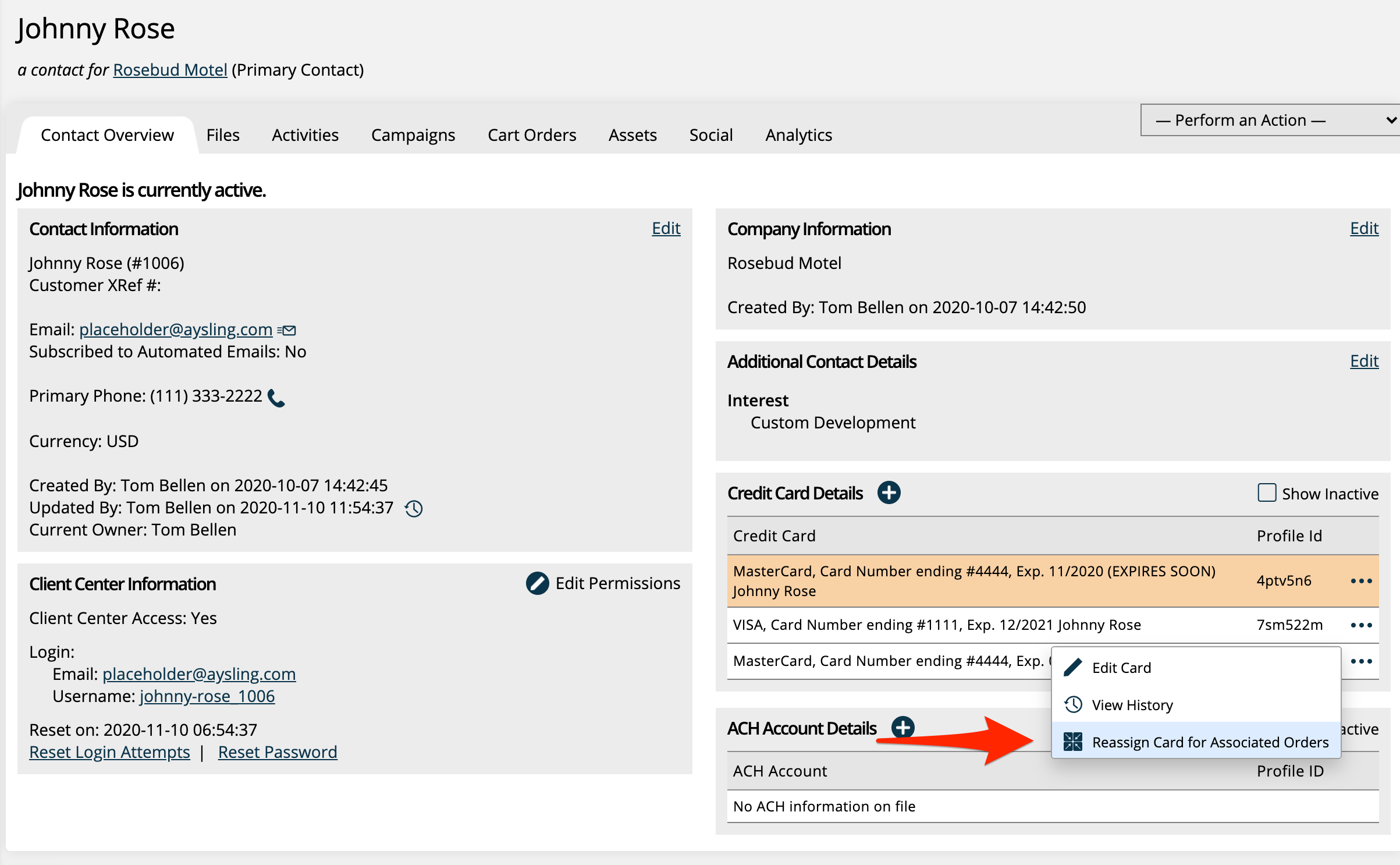Screen dimensions: 1400x865
Task: Click the email envelope icon beside placeholder@aysling.com
Action: pyautogui.click(x=287, y=330)
